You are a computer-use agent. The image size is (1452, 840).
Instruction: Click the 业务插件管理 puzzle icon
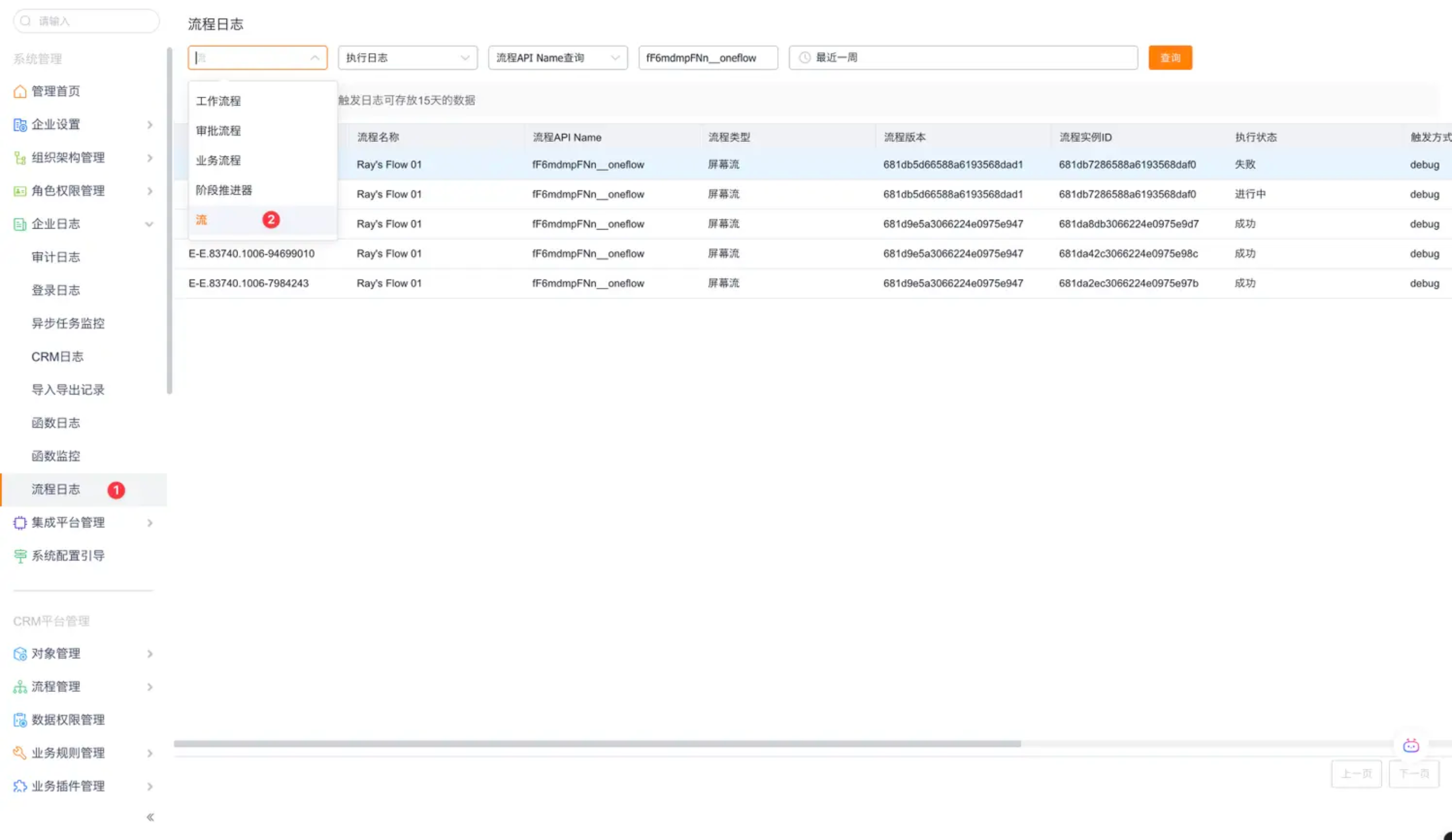(20, 786)
